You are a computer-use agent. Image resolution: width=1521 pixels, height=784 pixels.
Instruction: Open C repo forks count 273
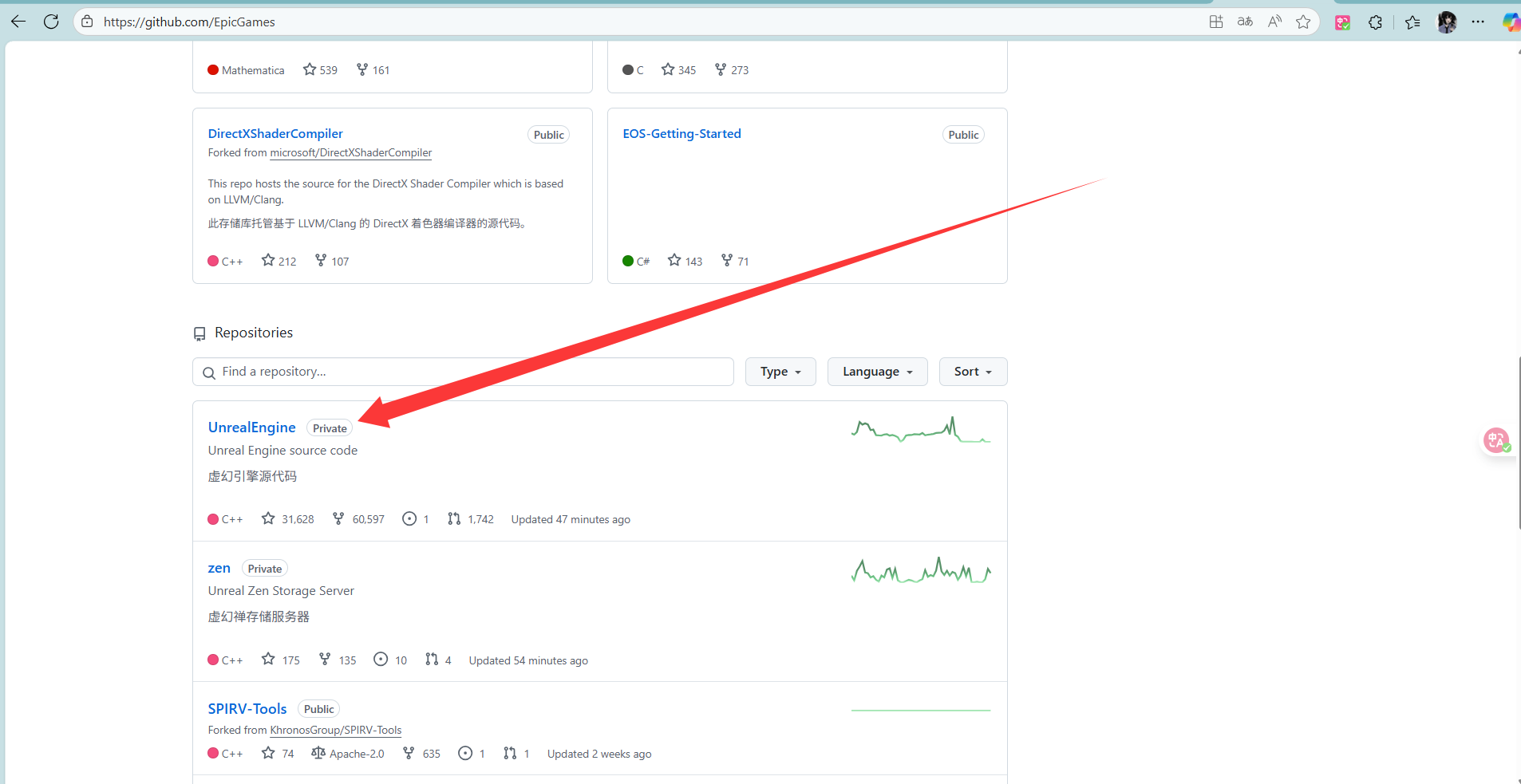(x=732, y=69)
